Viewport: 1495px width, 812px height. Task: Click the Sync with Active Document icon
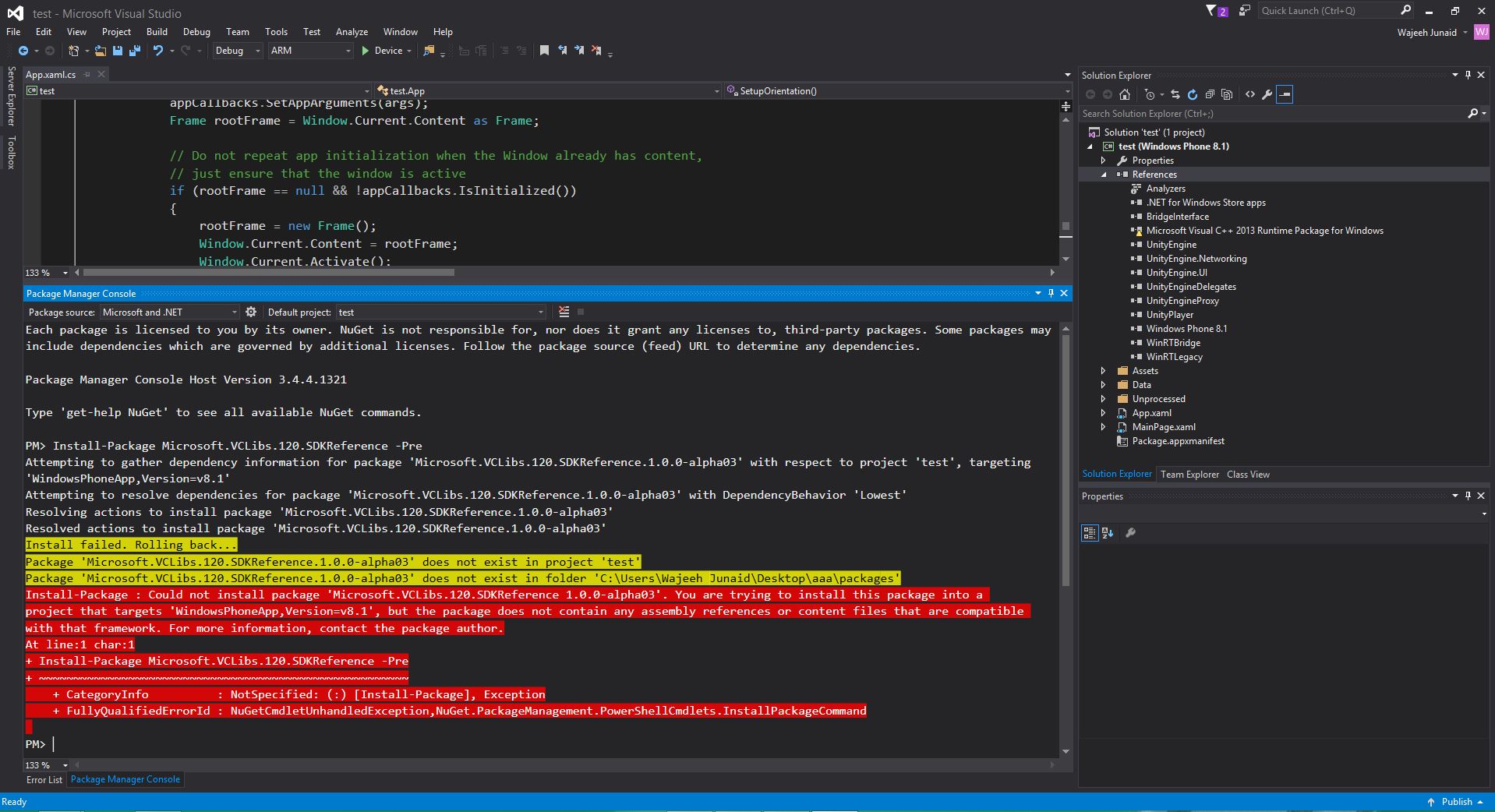[1175, 94]
